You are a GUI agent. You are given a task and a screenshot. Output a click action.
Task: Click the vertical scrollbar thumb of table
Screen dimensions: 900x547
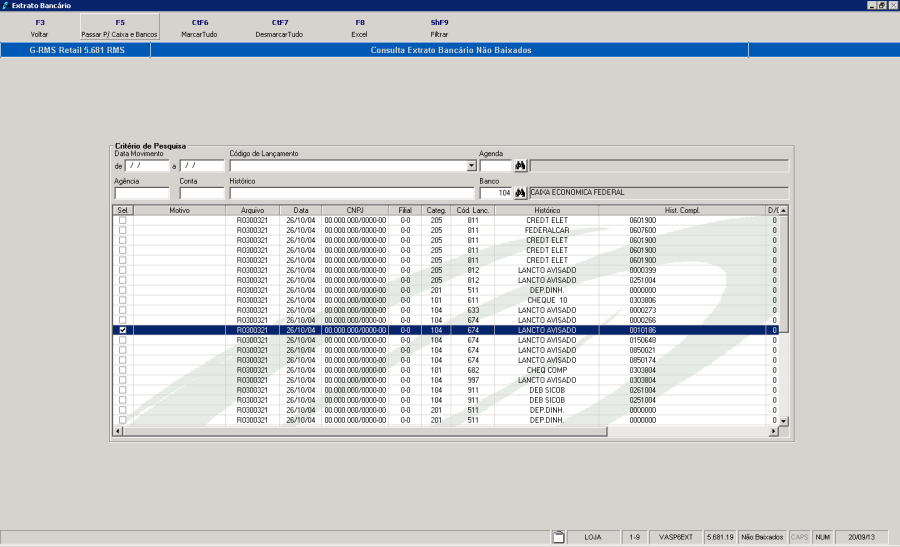pyautogui.click(x=783, y=274)
